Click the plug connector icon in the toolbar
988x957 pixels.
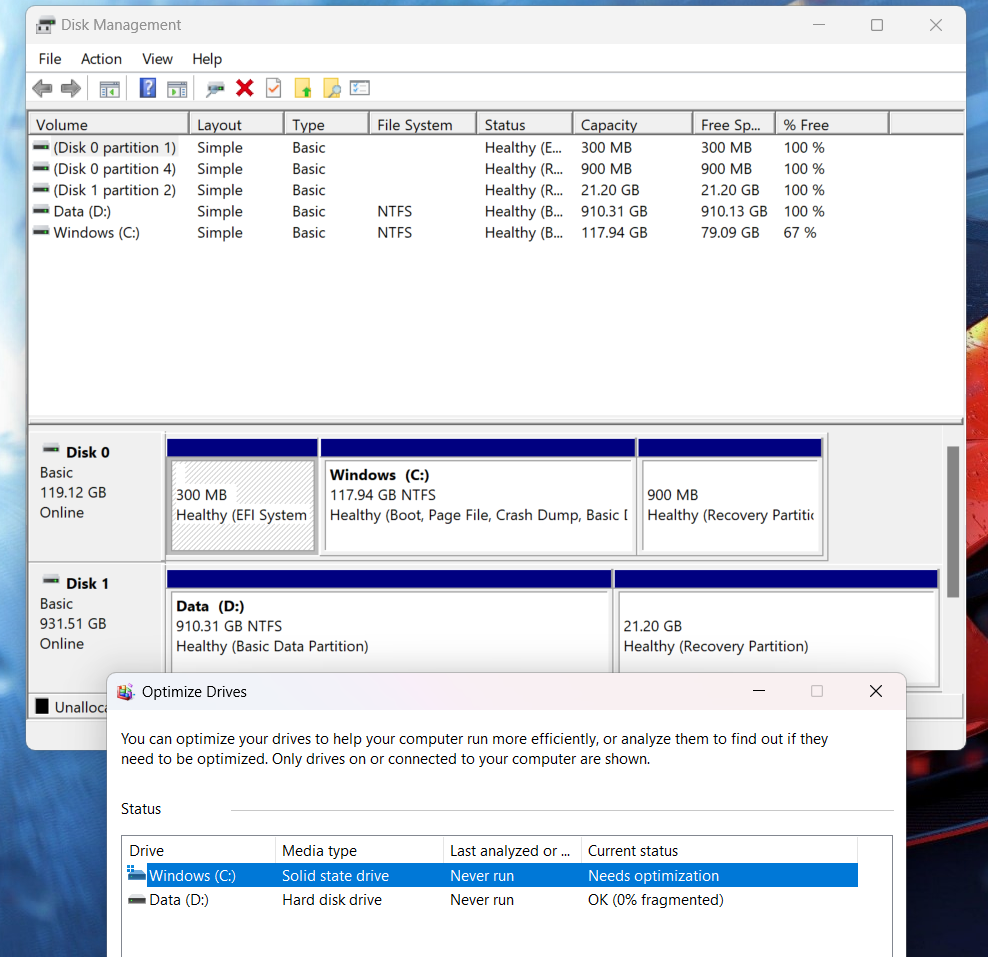215,89
